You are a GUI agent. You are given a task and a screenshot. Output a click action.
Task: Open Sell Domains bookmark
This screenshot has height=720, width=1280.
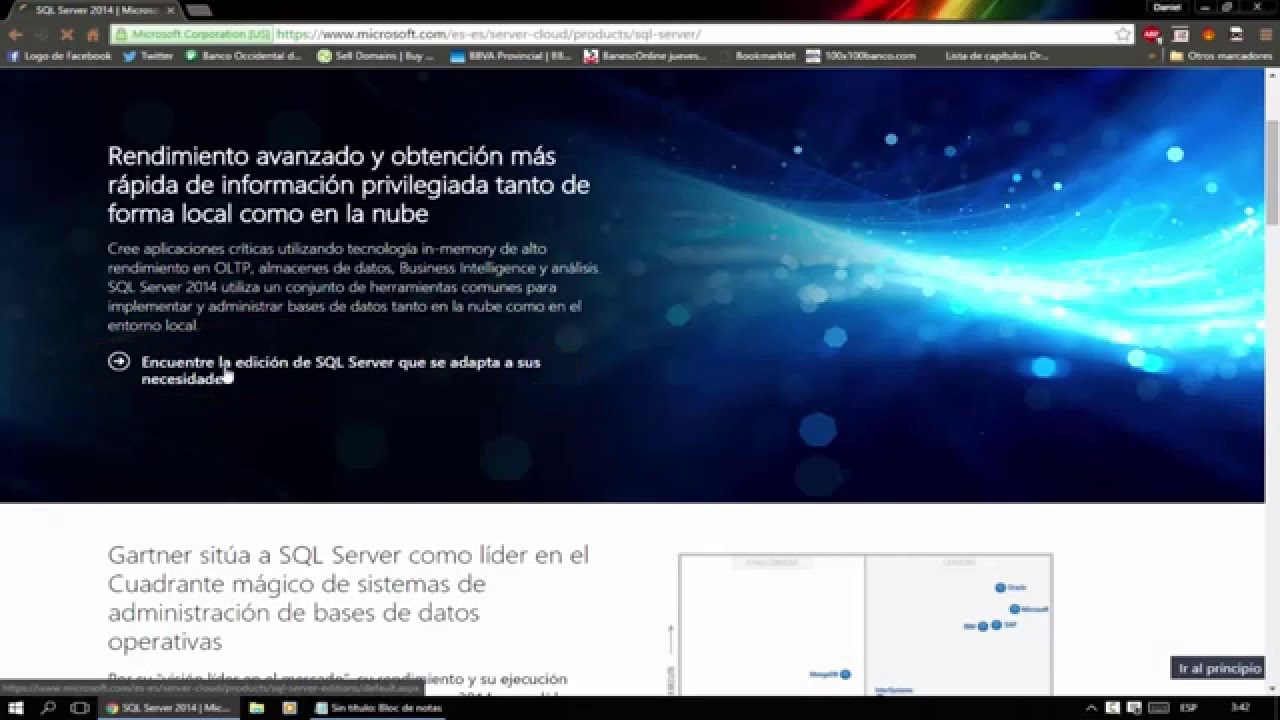click(376, 56)
